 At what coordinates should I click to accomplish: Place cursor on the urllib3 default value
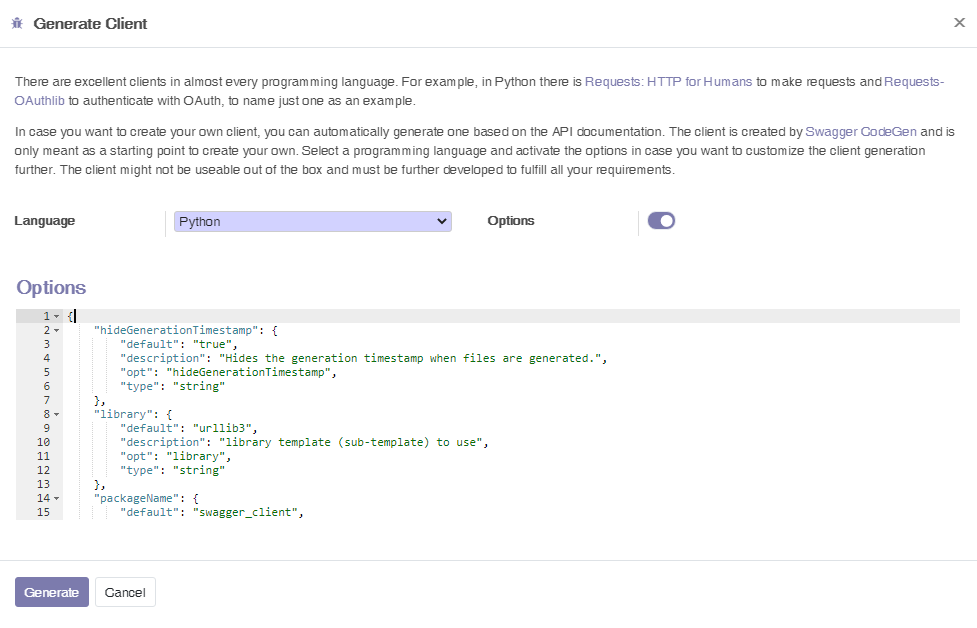(224, 428)
